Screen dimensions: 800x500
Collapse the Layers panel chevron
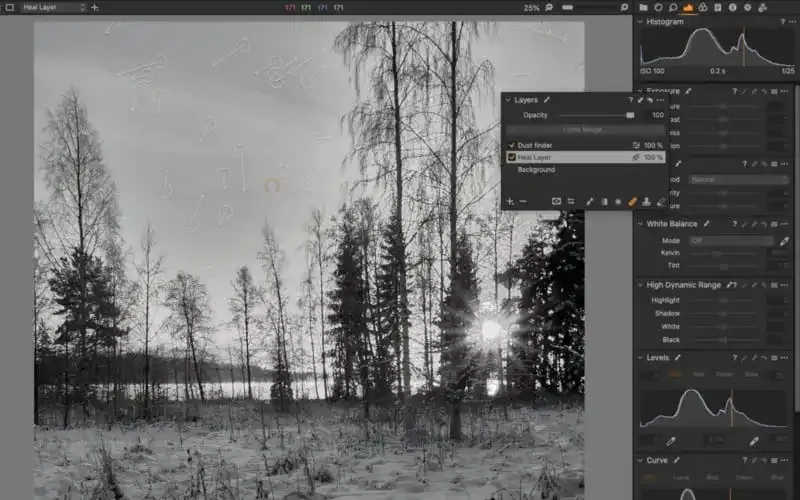pos(508,100)
